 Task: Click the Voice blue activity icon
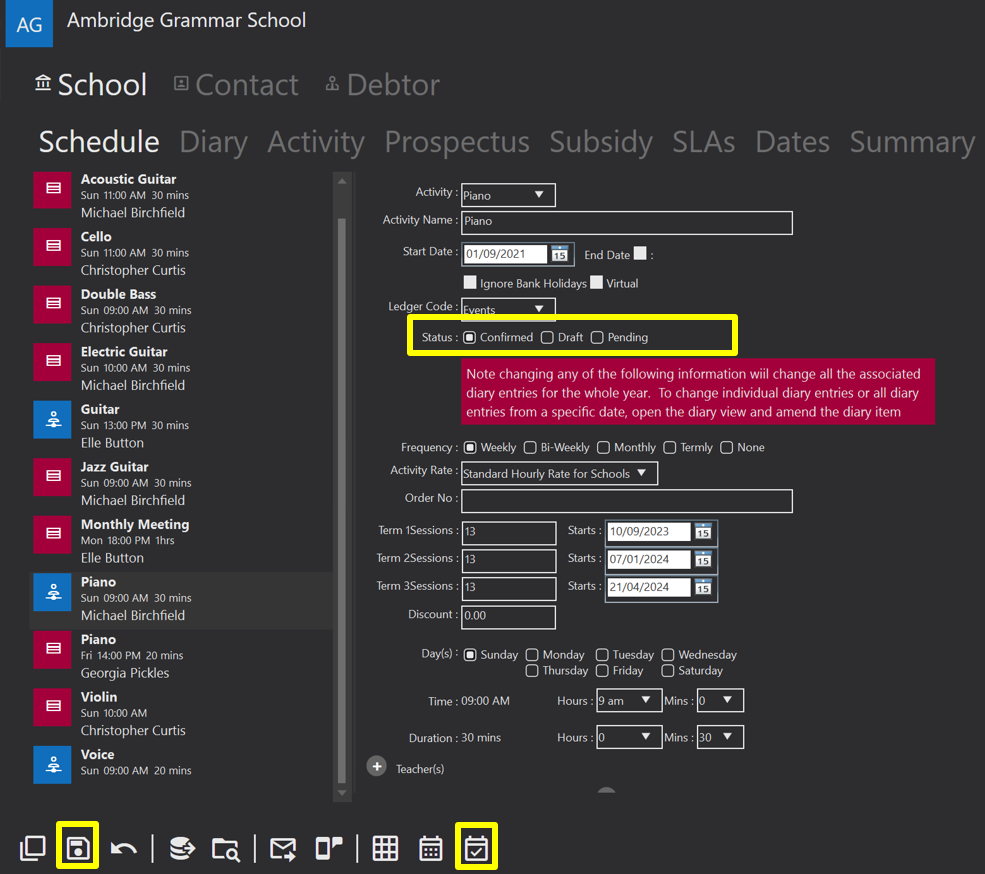point(53,764)
